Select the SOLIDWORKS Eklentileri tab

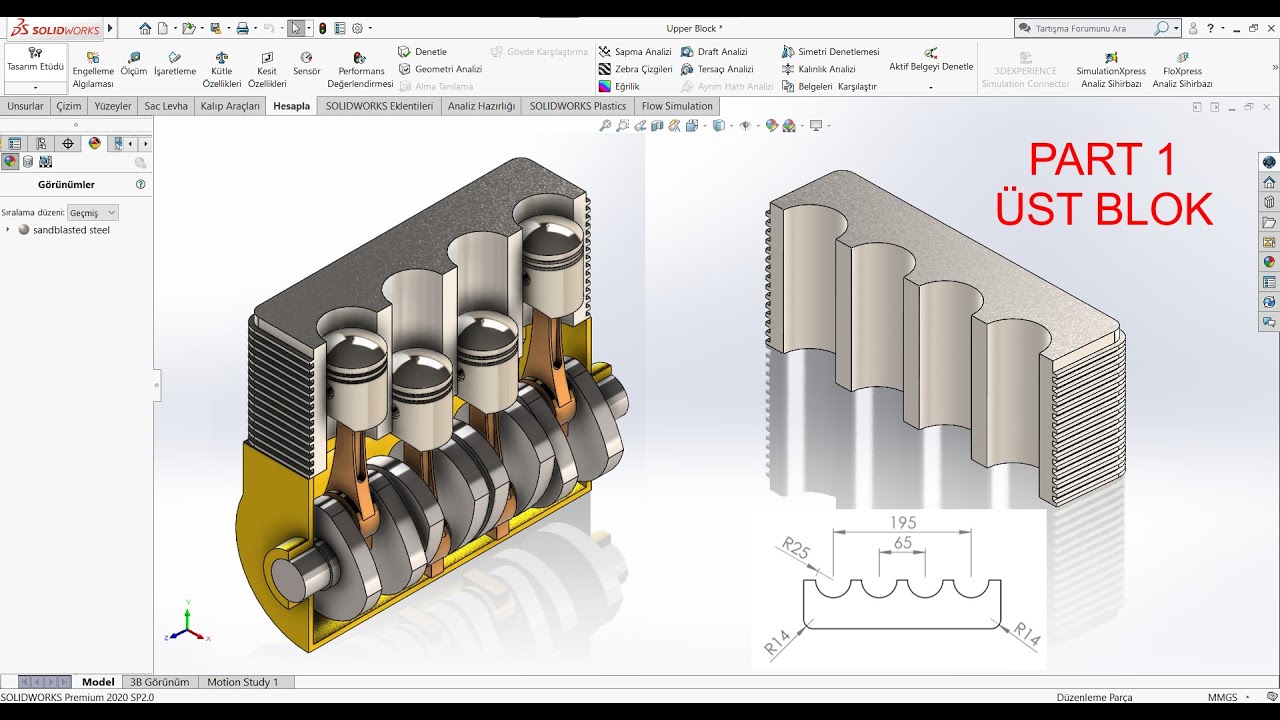(x=379, y=106)
